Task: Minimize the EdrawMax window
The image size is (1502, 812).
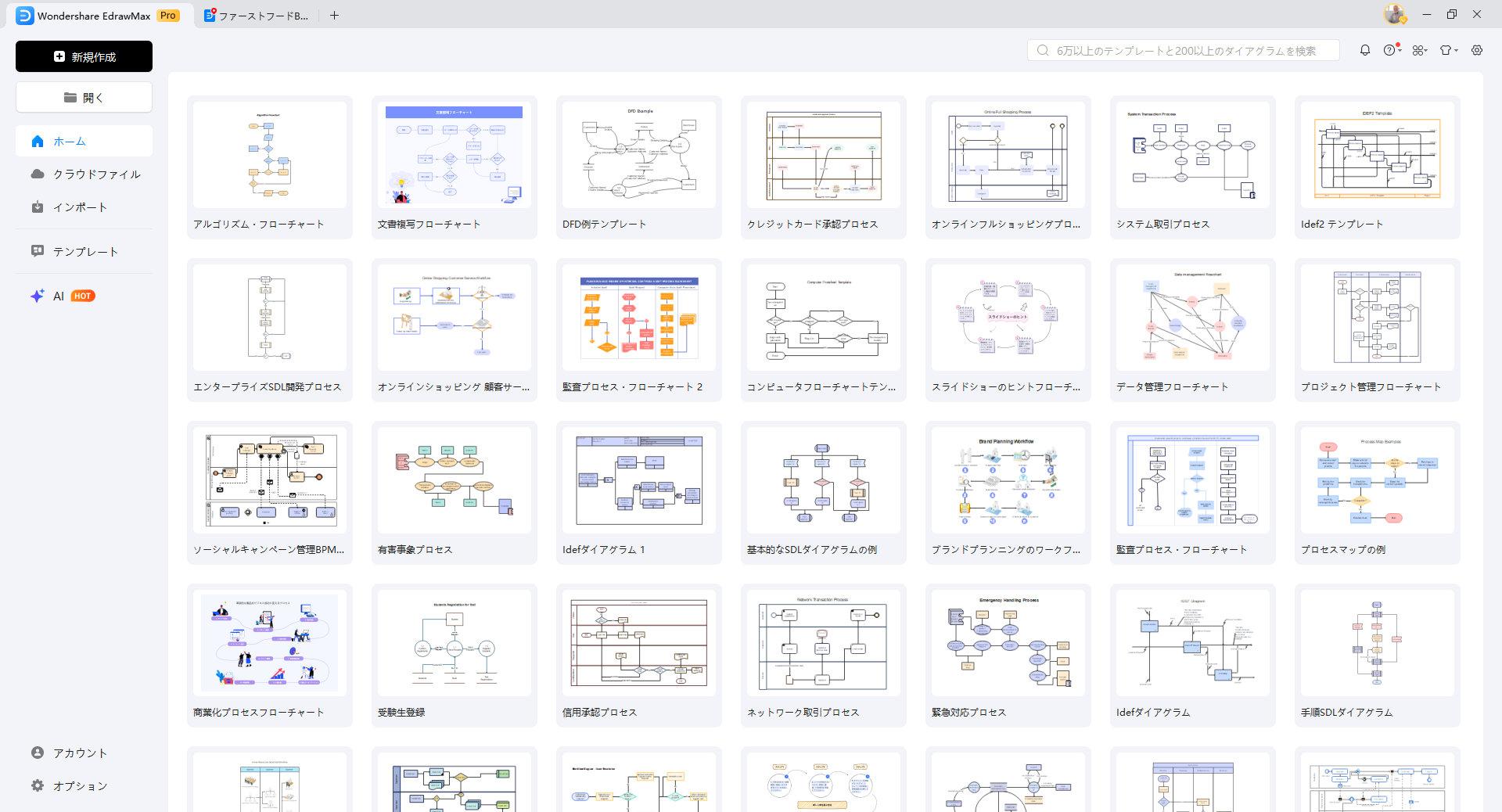Action: pyautogui.click(x=1427, y=14)
